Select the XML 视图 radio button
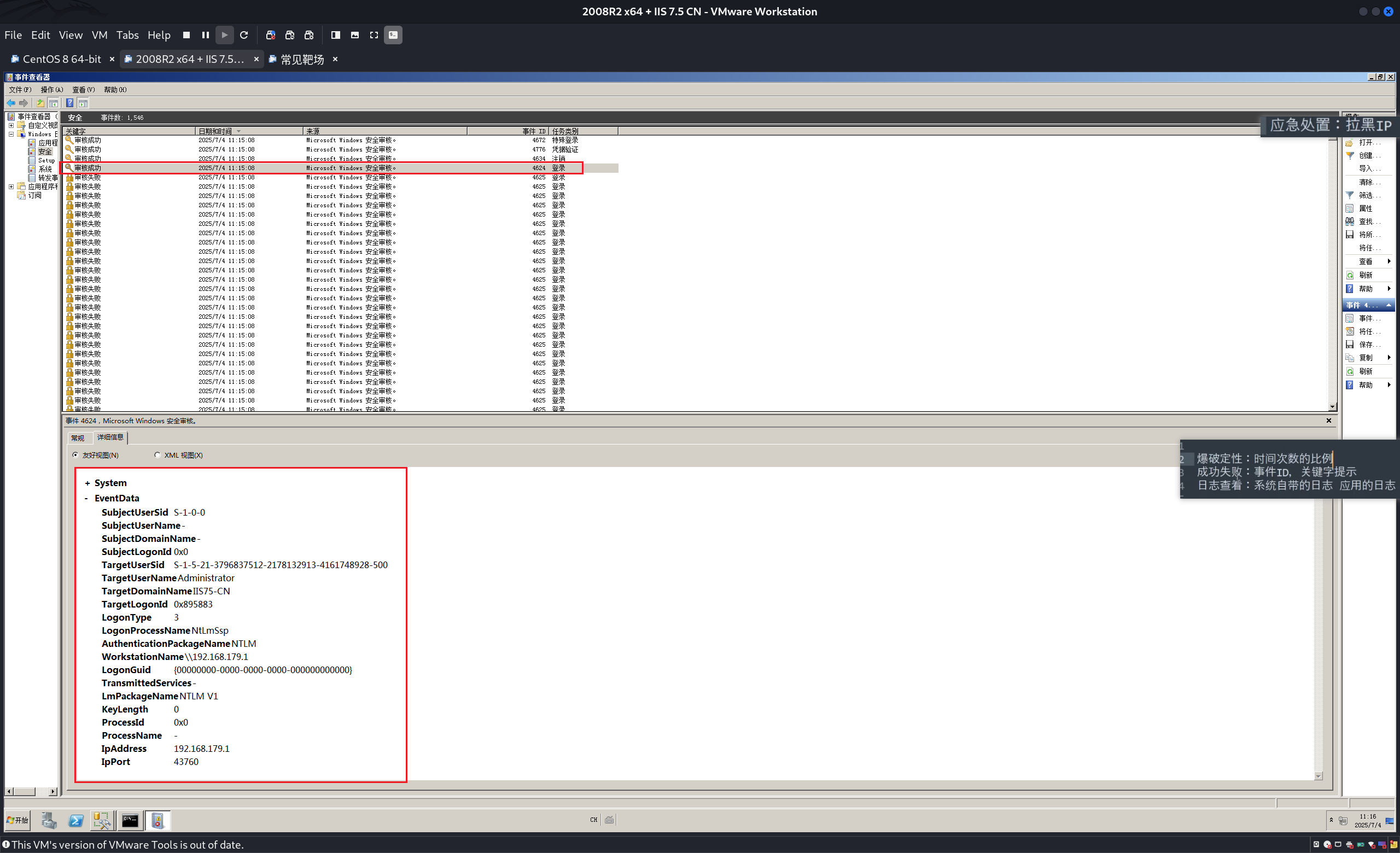The height and width of the screenshot is (853, 1400). tap(157, 455)
